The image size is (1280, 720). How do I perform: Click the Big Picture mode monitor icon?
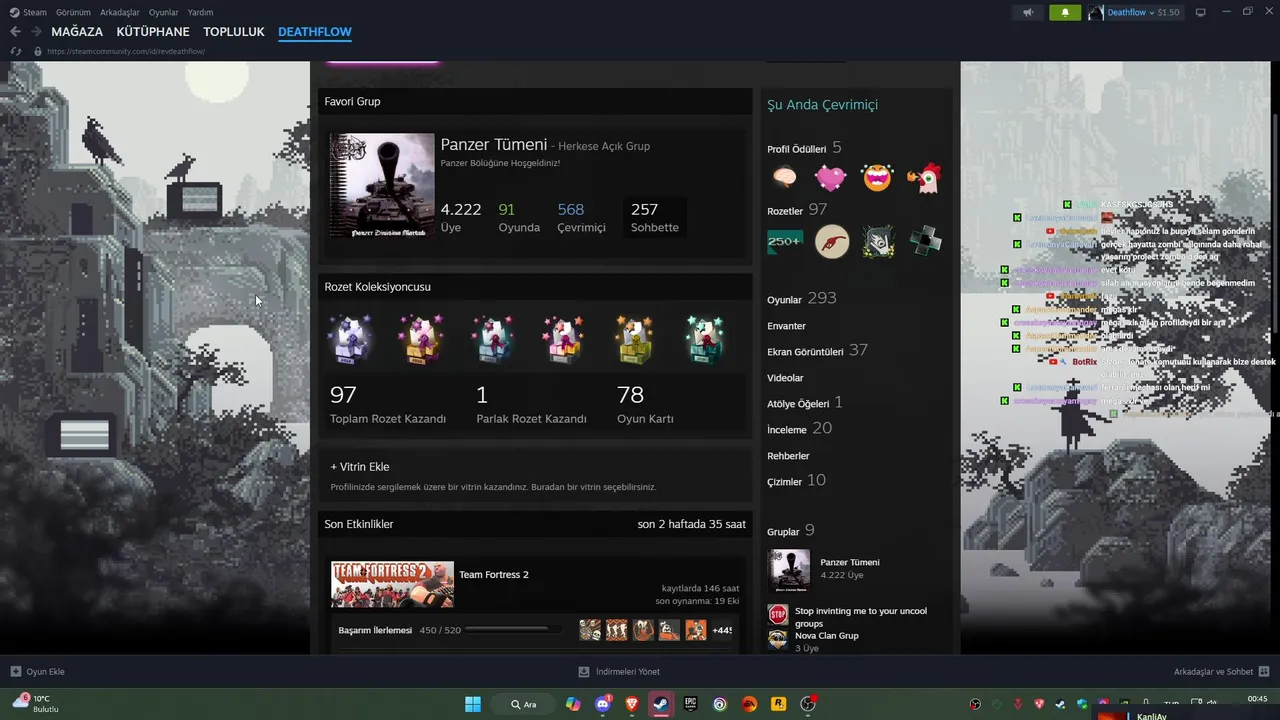(1201, 12)
